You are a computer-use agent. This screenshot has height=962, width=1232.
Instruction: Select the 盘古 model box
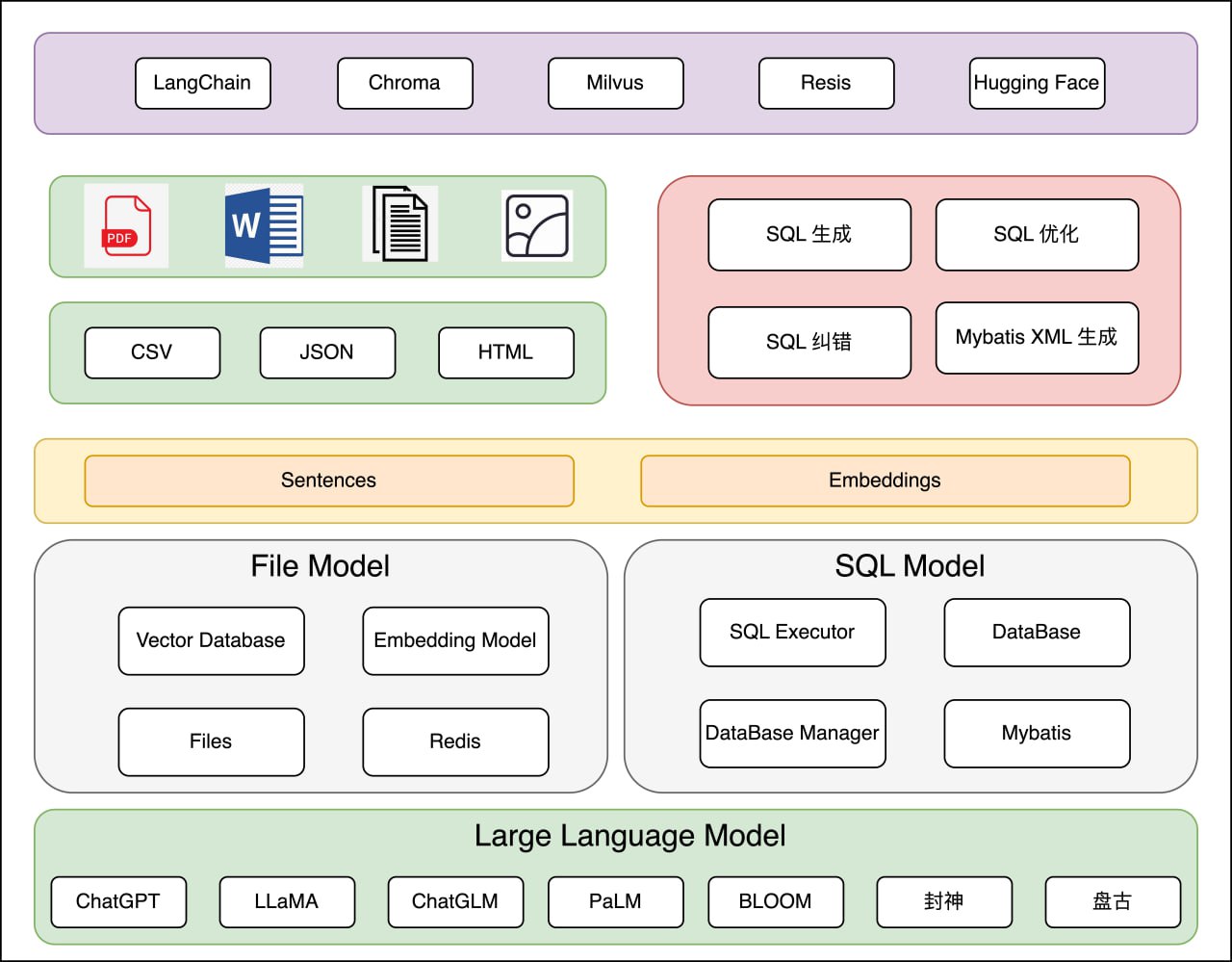(x=1113, y=902)
